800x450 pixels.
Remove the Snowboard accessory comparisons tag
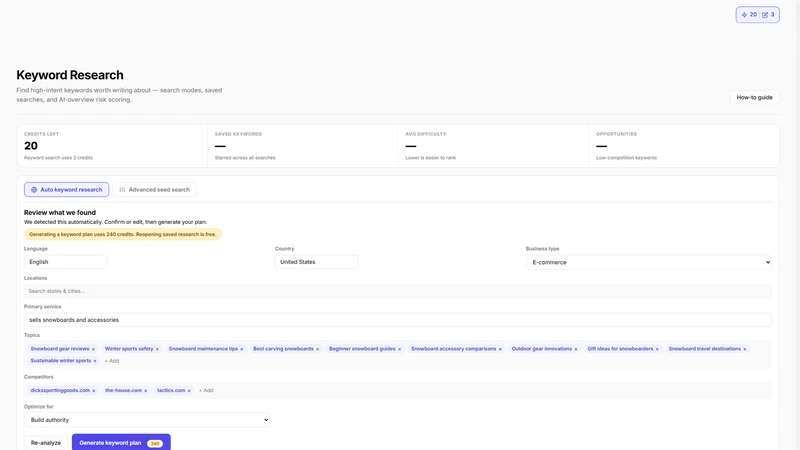500,349
